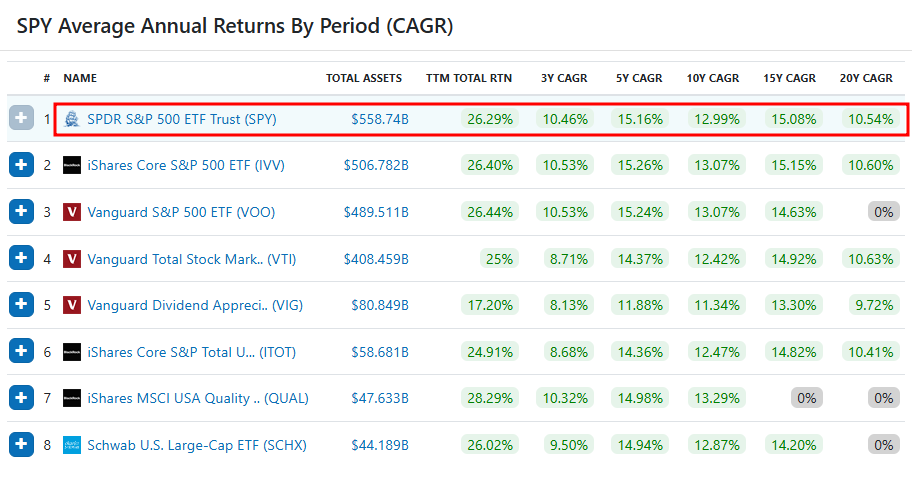Click QUAL 10Y CAGR value 13.29%
912x490 pixels.
click(717, 399)
